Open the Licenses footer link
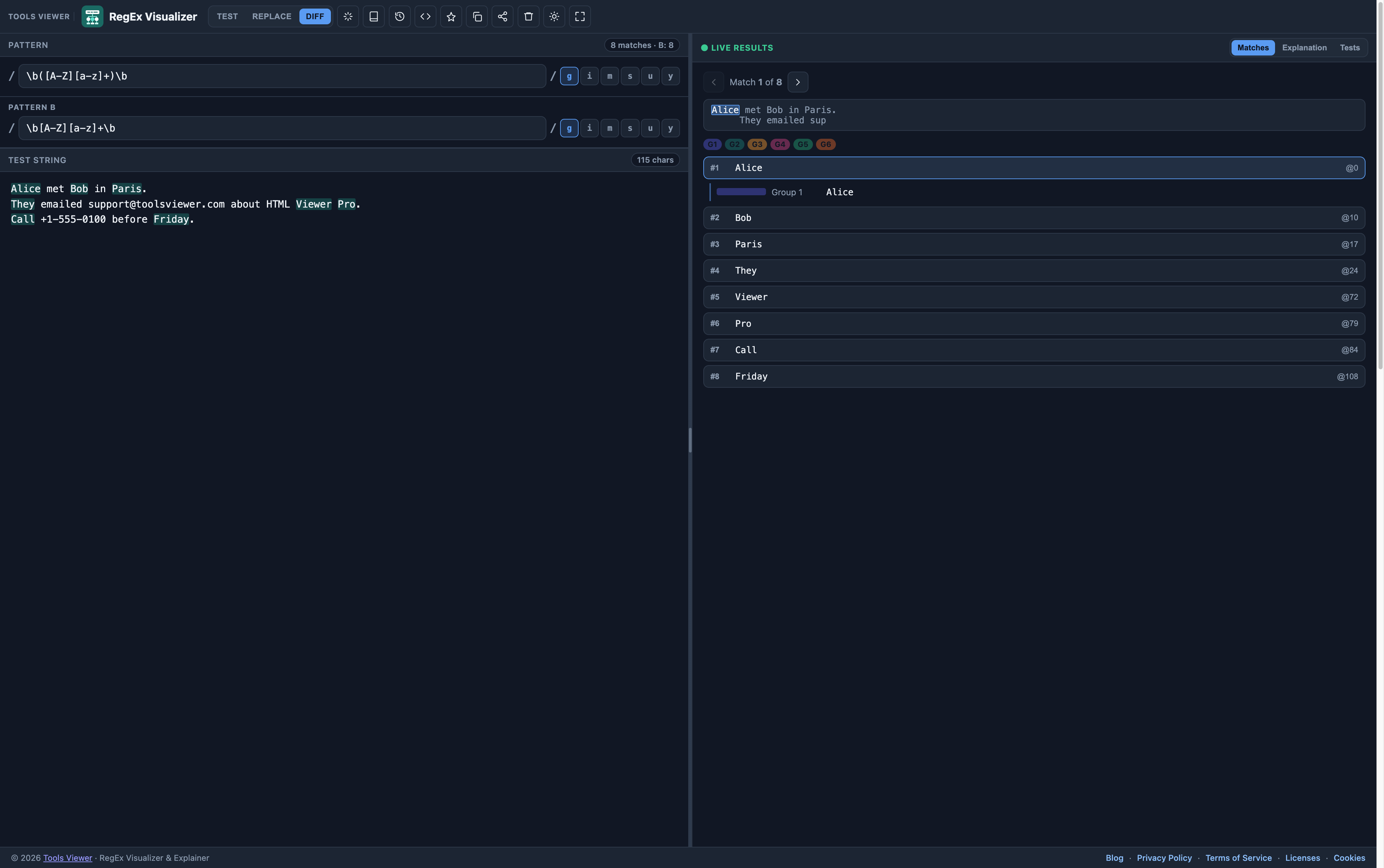The image size is (1384, 868). 1302,858
